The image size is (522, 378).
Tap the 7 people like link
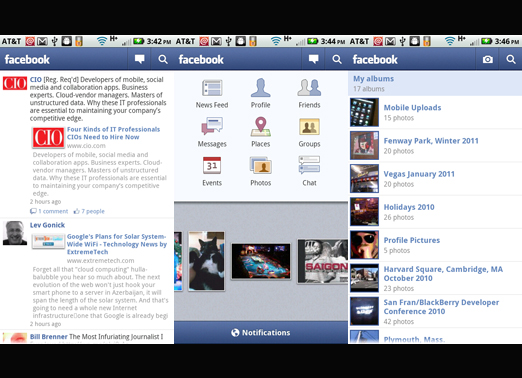(x=89, y=211)
